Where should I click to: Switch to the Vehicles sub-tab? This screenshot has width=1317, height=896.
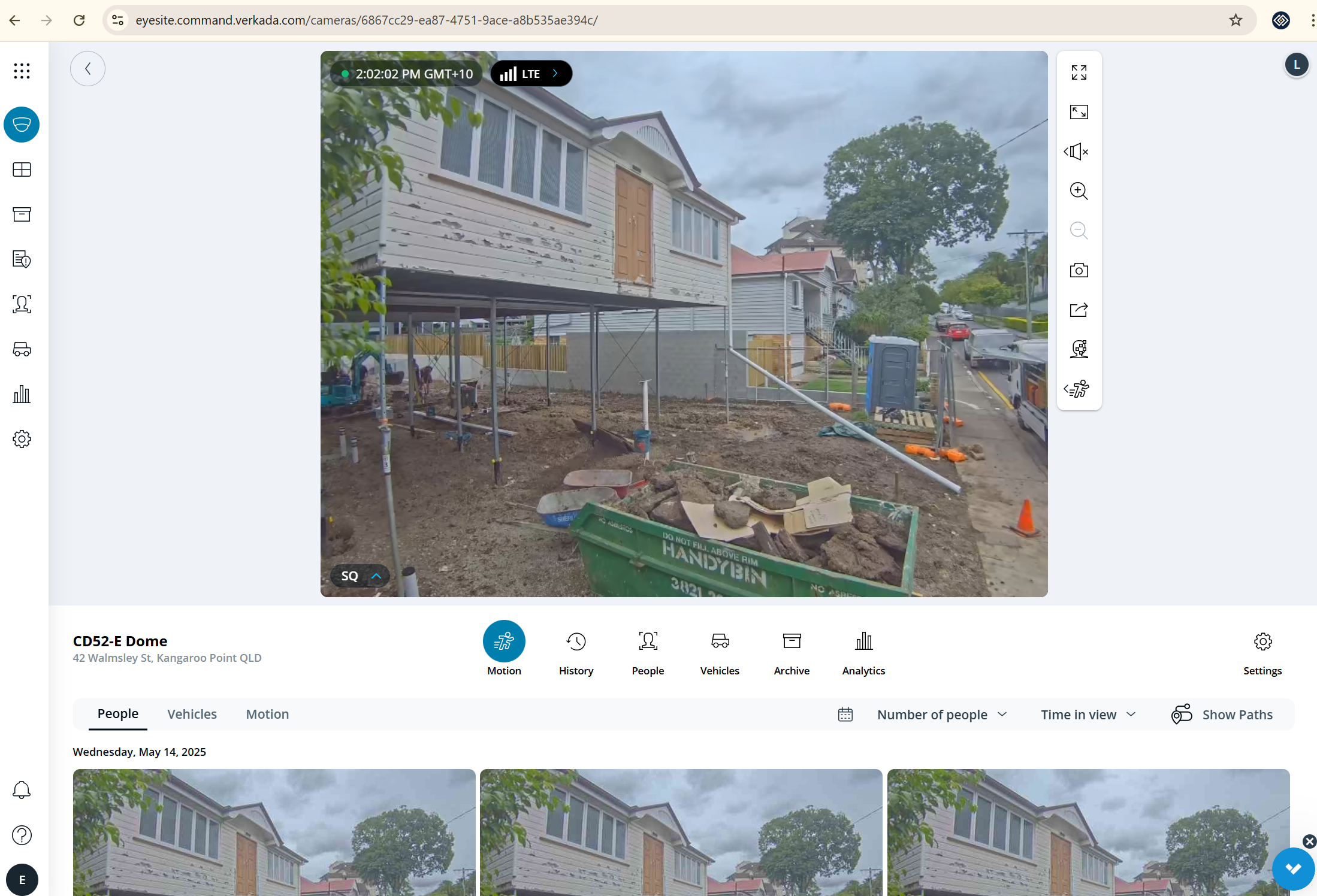coord(192,714)
